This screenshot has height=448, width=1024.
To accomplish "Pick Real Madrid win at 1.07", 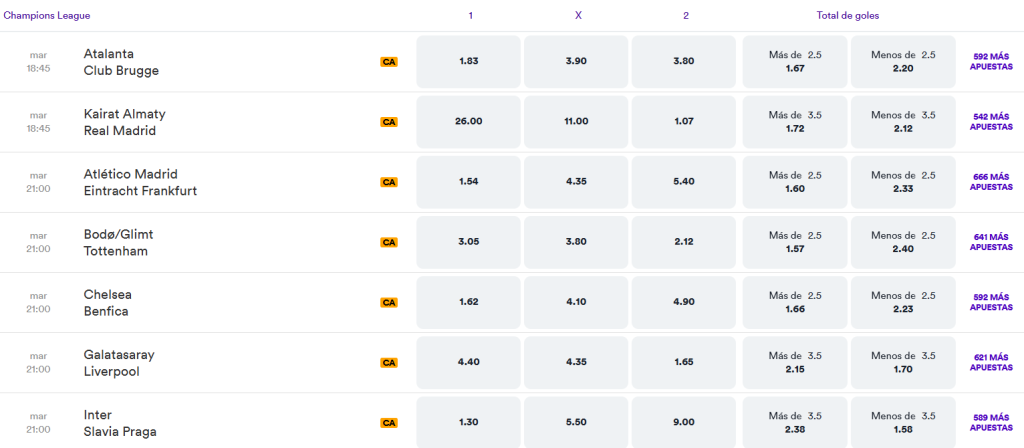I will coord(683,121).
